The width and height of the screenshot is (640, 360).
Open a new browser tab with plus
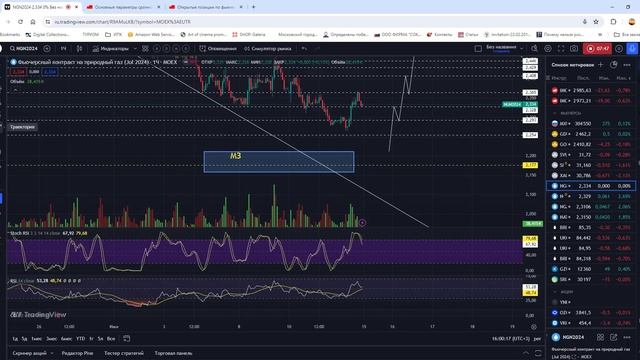pos(253,7)
